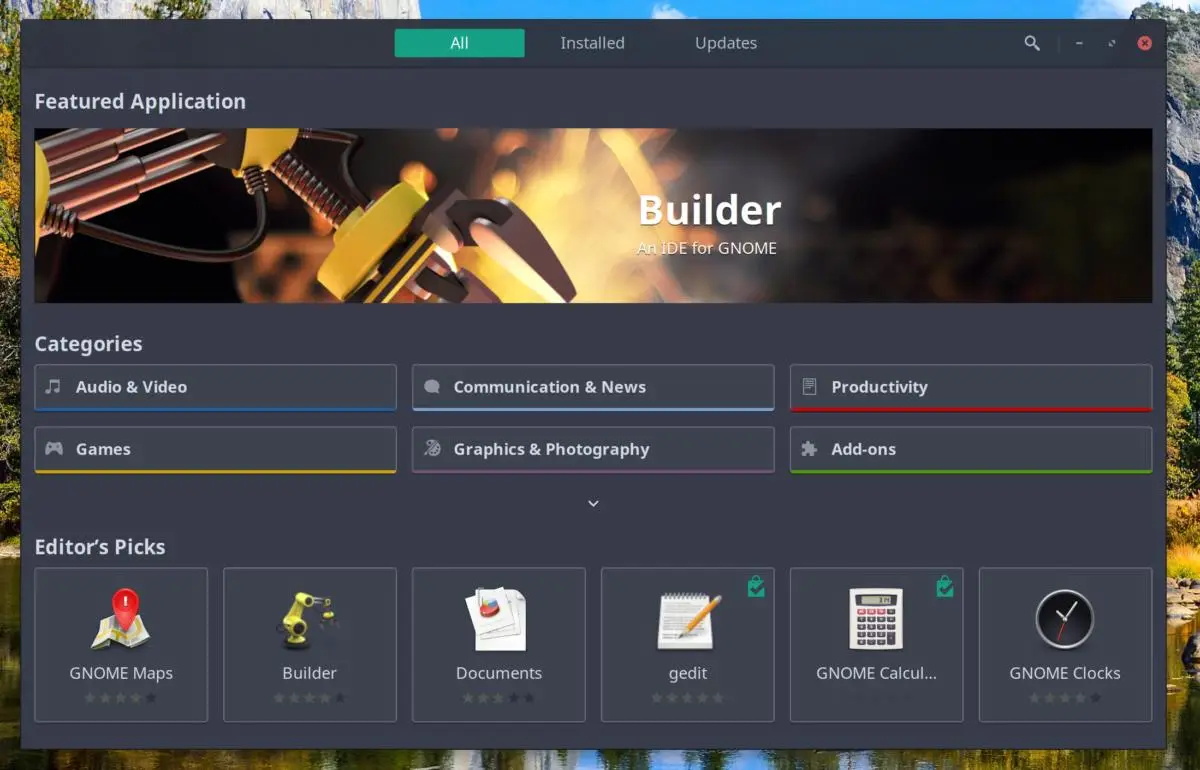Open the gedit notepad icon

click(688, 620)
